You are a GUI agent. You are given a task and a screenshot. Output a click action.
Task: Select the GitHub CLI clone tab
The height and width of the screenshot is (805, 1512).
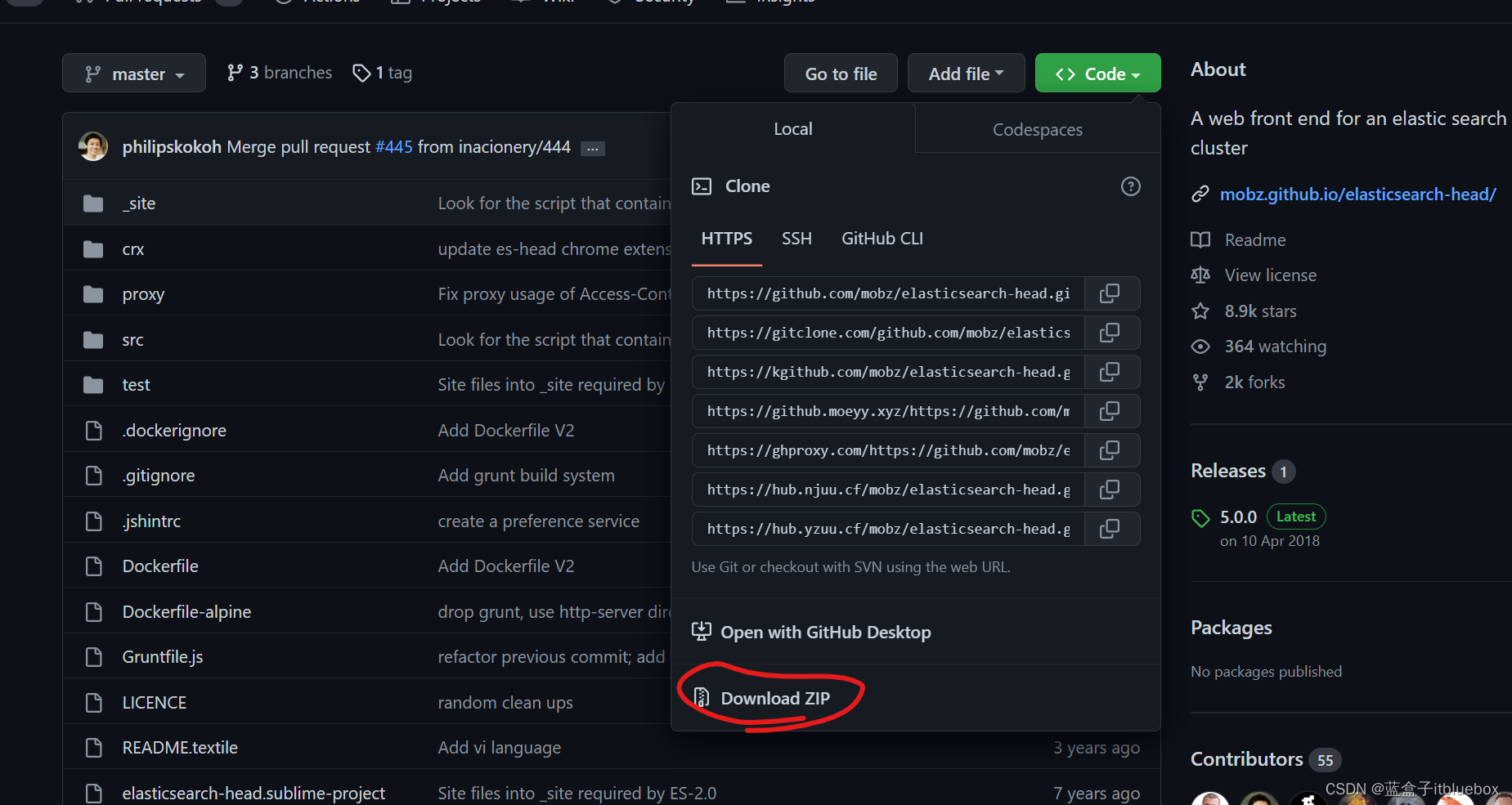coord(882,239)
